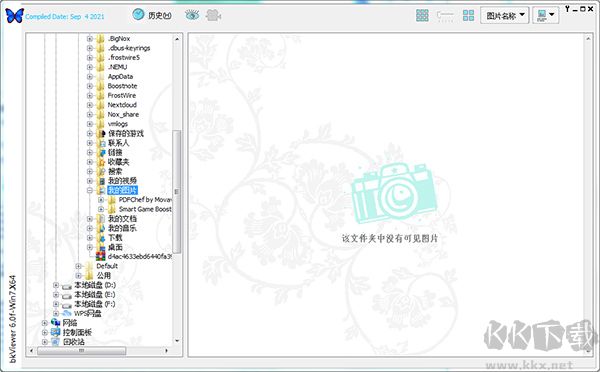The image size is (600, 372).
Task: Select the Default user folder
Action: (x=107, y=266)
